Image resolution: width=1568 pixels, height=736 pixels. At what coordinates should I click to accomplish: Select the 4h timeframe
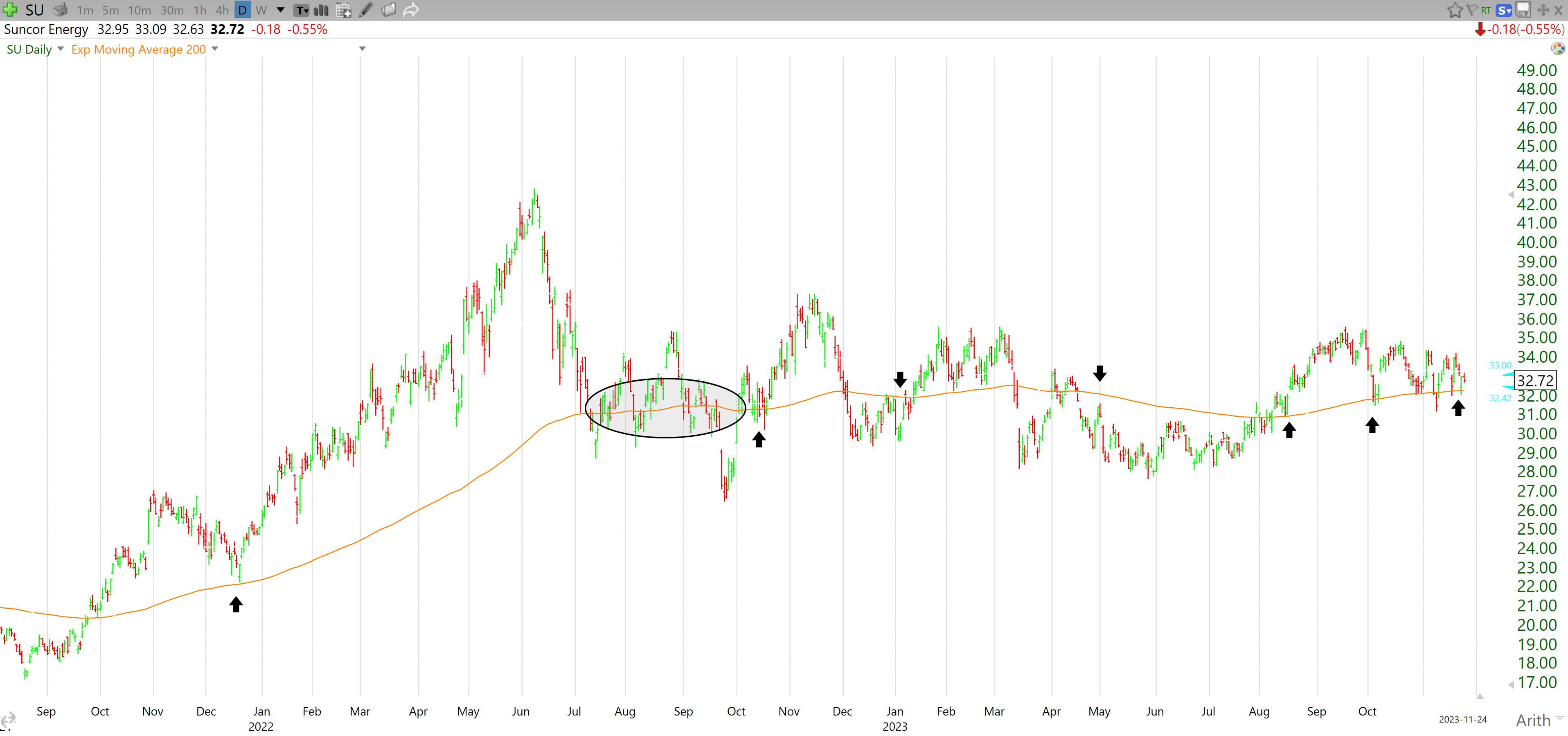221,10
